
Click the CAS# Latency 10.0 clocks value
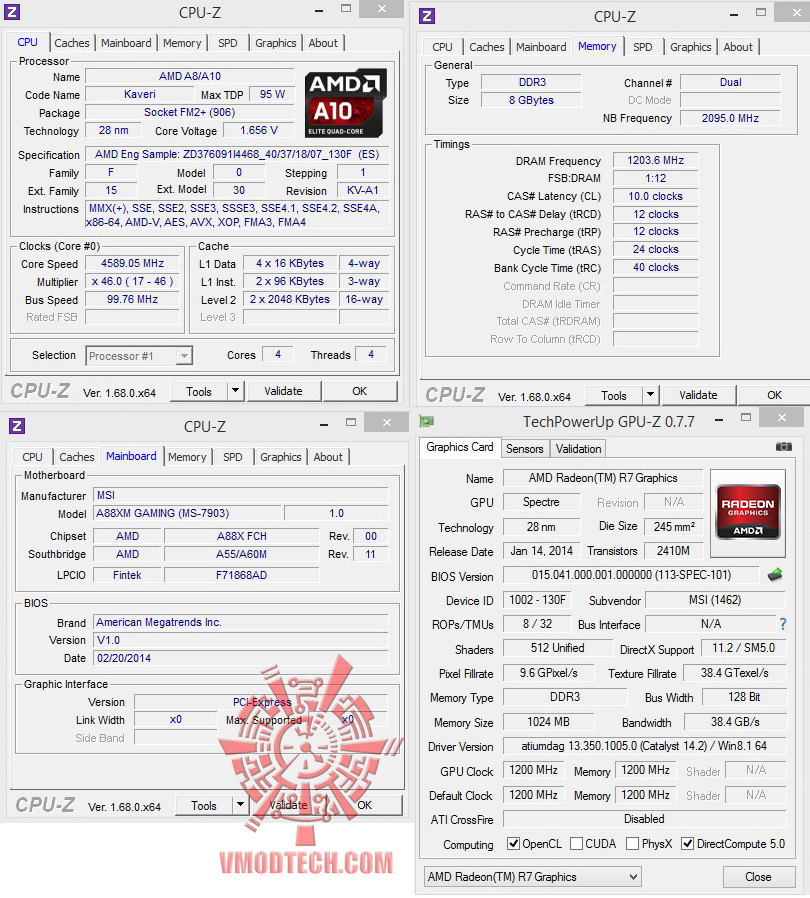pos(655,196)
